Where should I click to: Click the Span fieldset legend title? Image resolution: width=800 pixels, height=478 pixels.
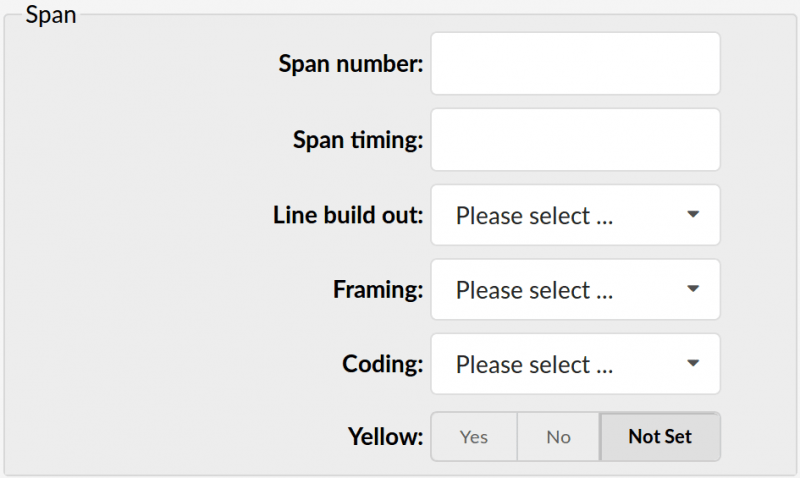51,15
